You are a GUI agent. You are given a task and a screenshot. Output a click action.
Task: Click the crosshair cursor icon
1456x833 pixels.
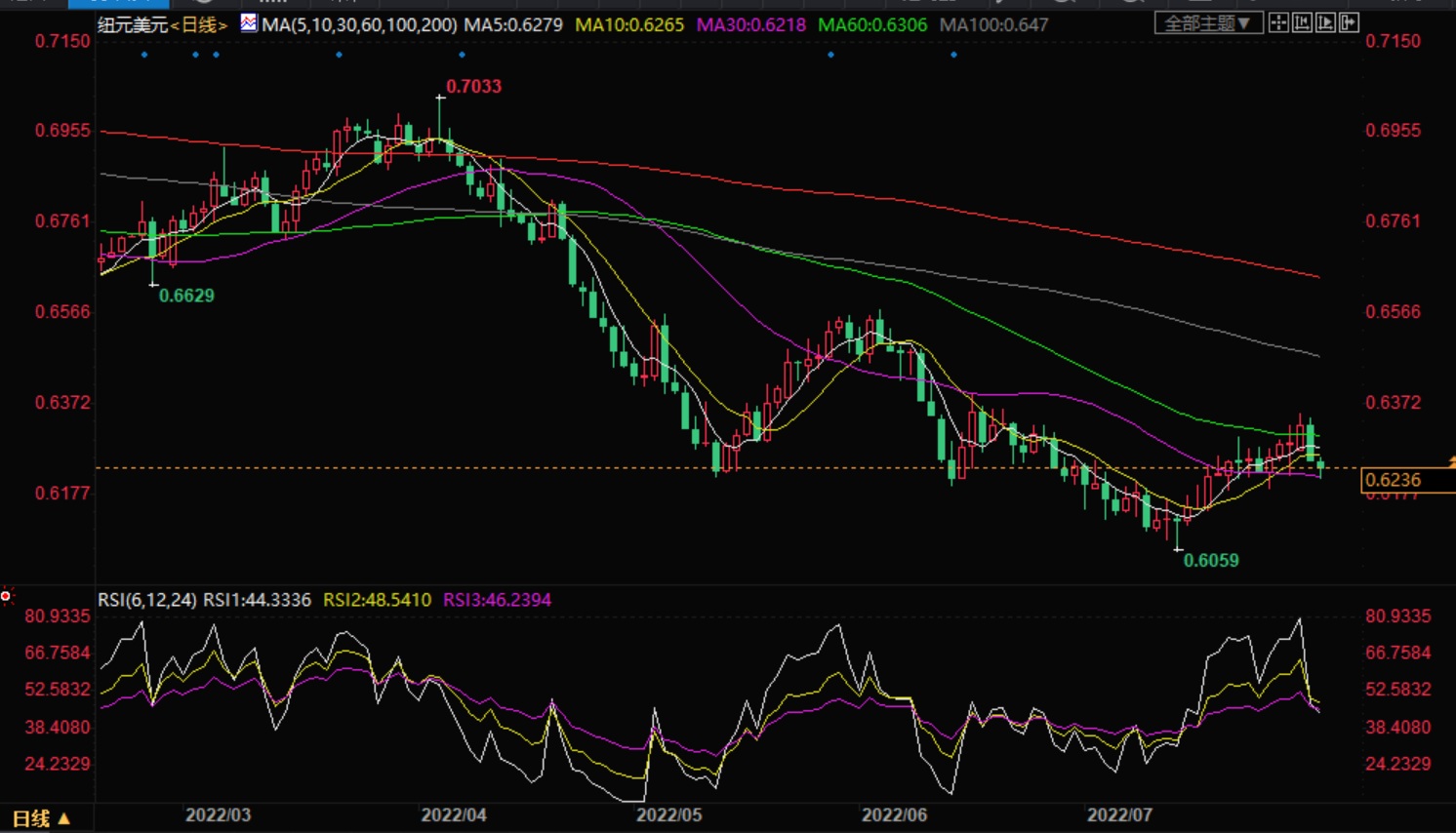(x=1278, y=22)
